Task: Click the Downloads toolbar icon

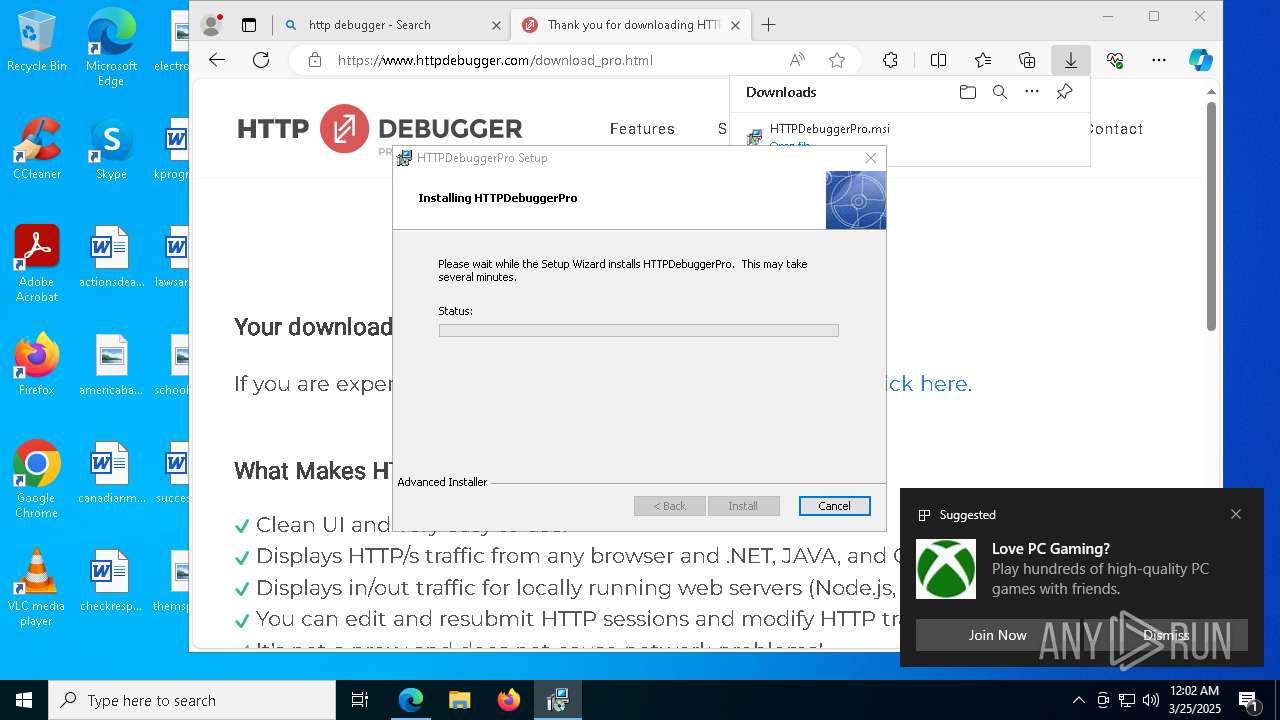Action: [x=1070, y=60]
